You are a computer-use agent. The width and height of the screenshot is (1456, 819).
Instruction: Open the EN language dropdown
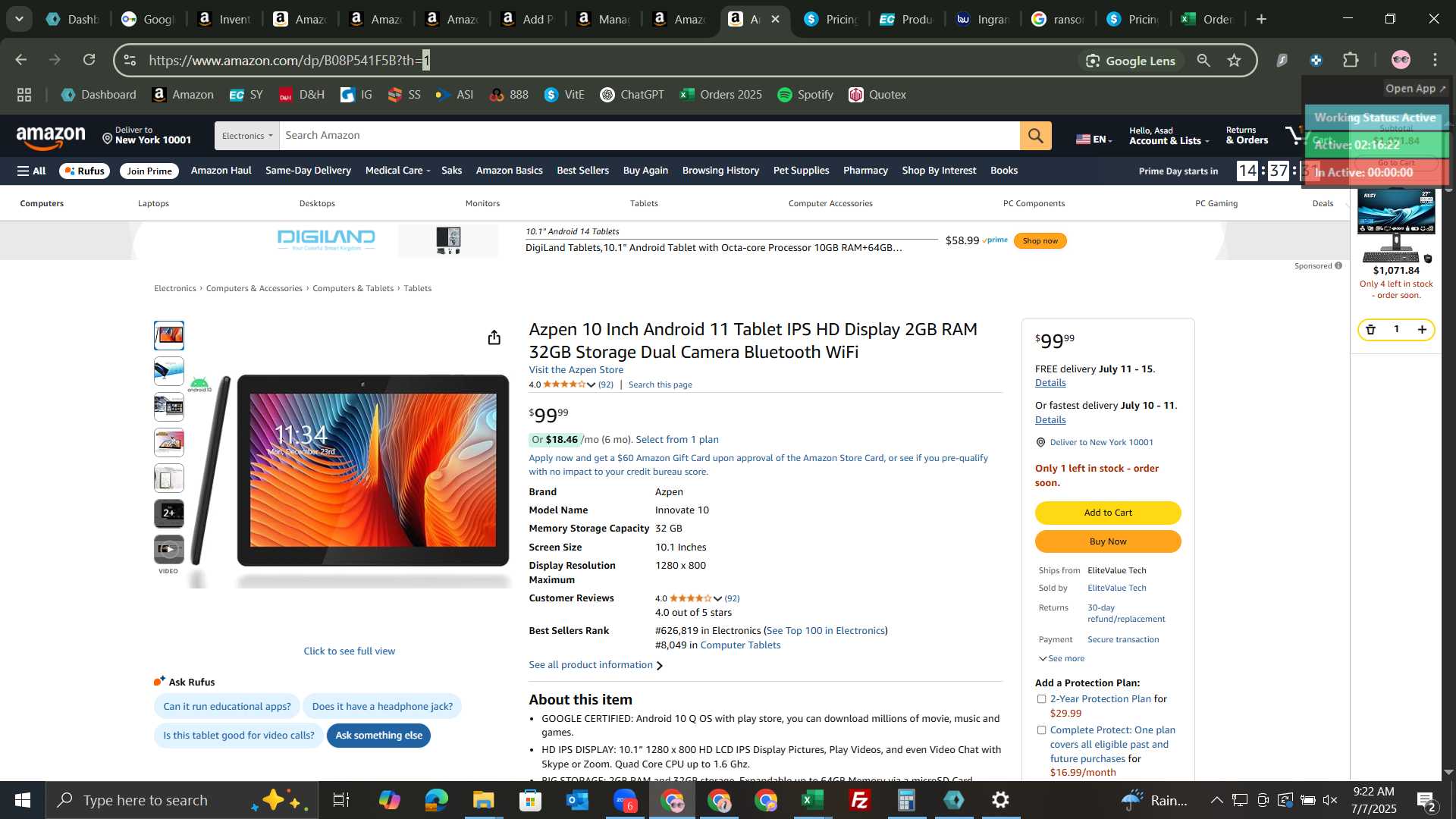pyautogui.click(x=1094, y=139)
